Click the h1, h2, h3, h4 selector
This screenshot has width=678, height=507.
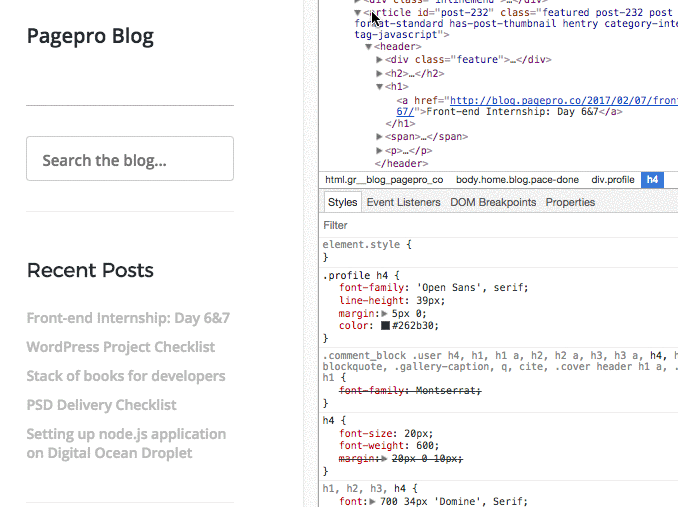(364, 489)
